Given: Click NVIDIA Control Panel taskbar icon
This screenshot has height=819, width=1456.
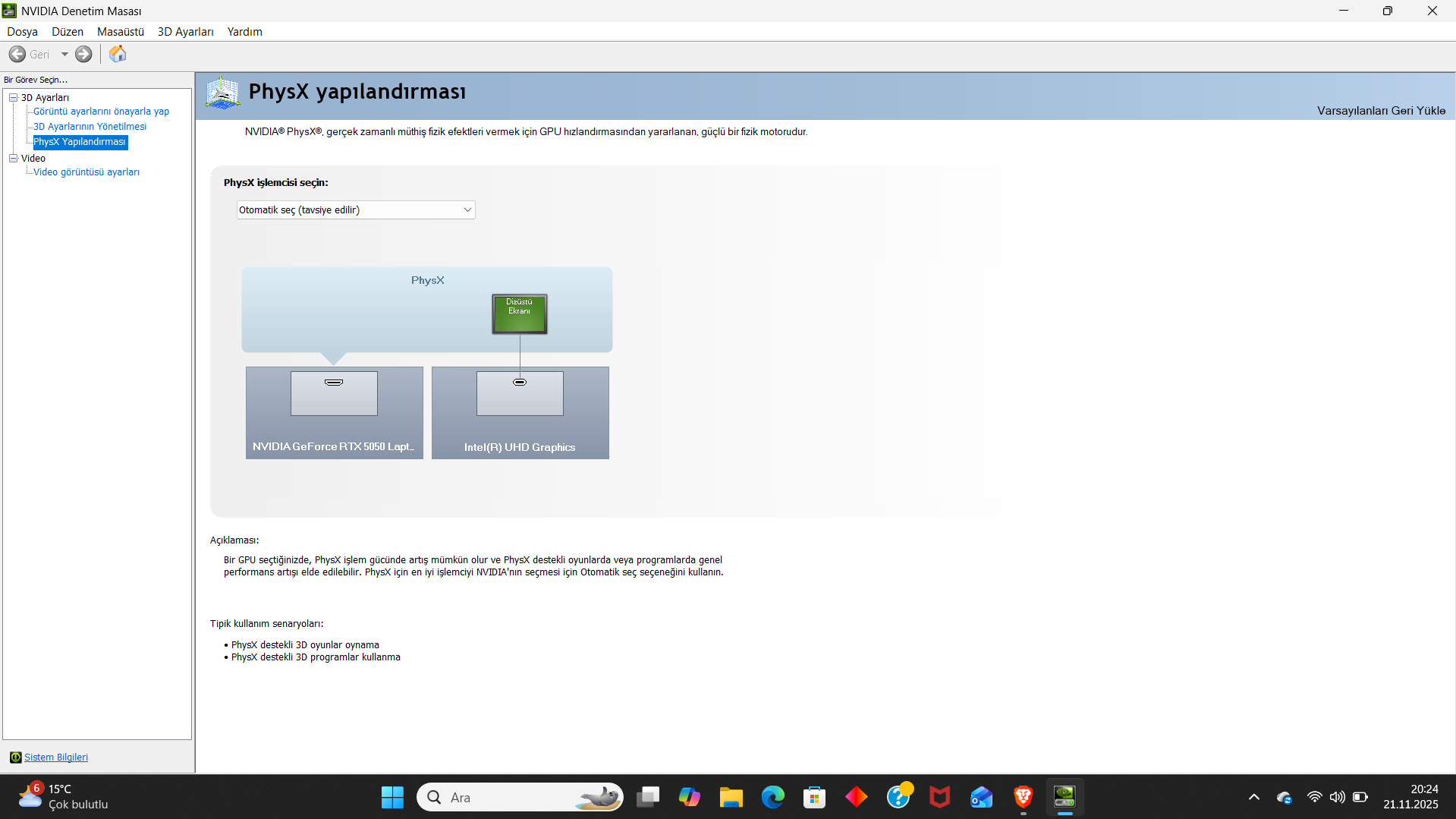Looking at the screenshot, I should pos(1065,797).
